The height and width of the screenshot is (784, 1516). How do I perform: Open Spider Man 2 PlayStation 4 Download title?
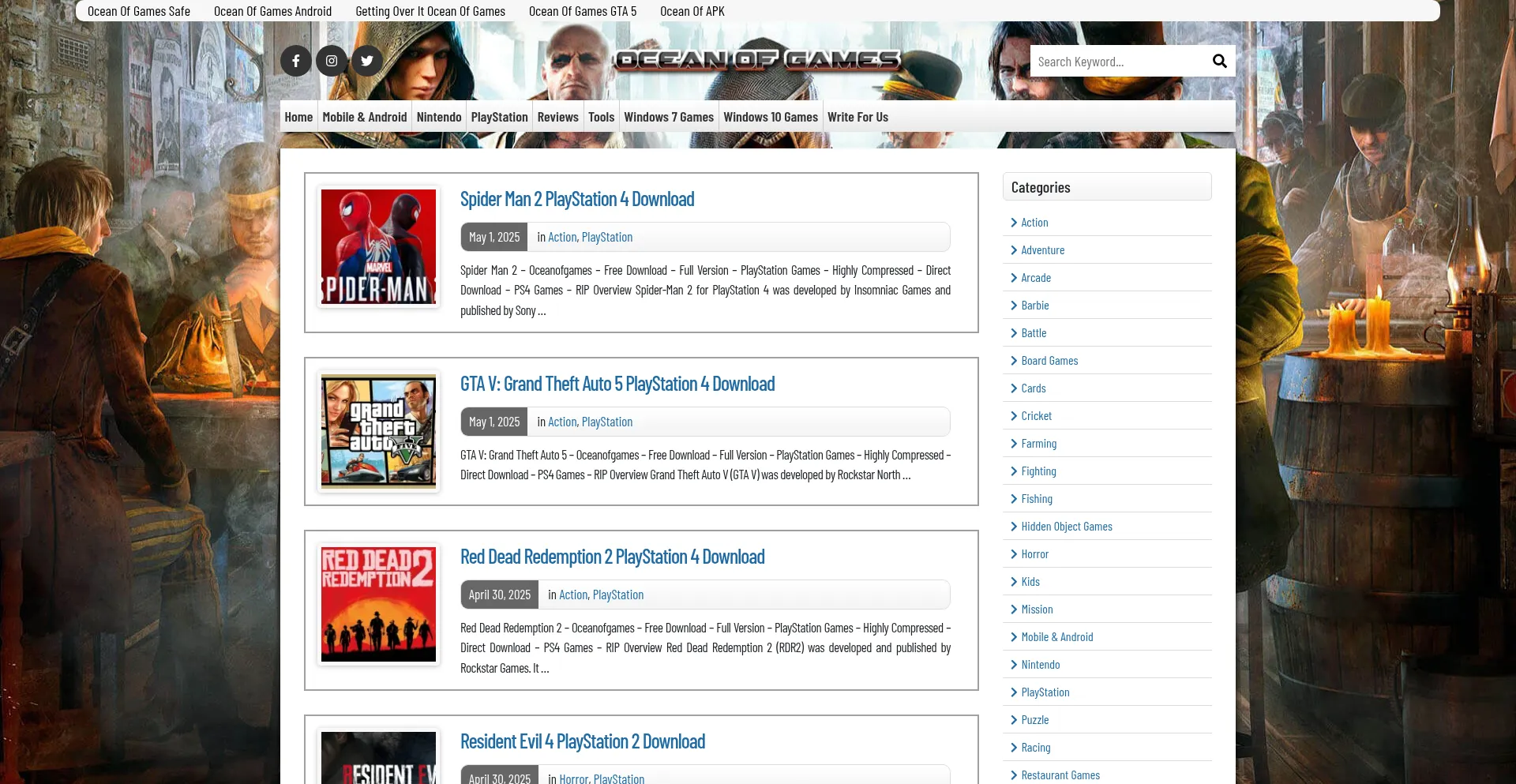pos(577,199)
